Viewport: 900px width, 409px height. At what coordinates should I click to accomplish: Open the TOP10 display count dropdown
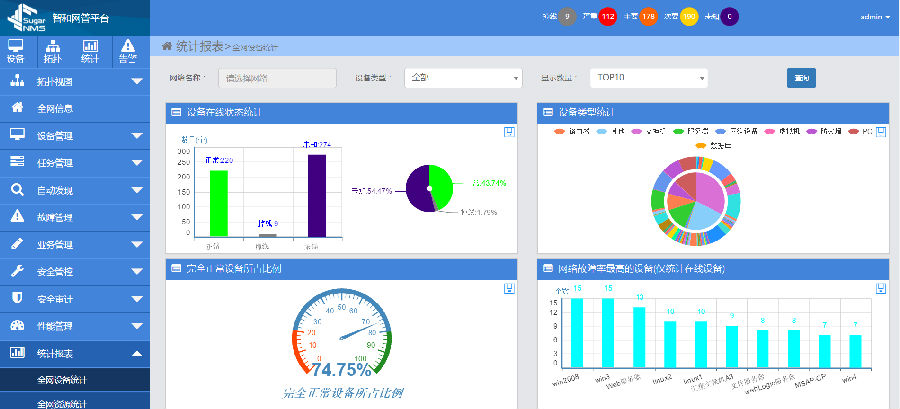click(x=649, y=78)
